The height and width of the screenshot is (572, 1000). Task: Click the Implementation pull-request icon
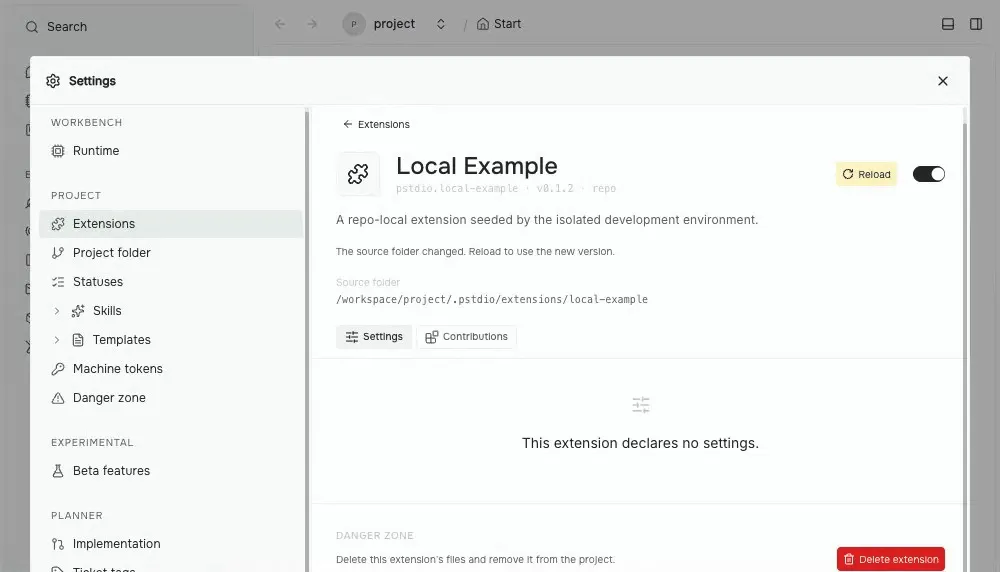click(58, 544)
